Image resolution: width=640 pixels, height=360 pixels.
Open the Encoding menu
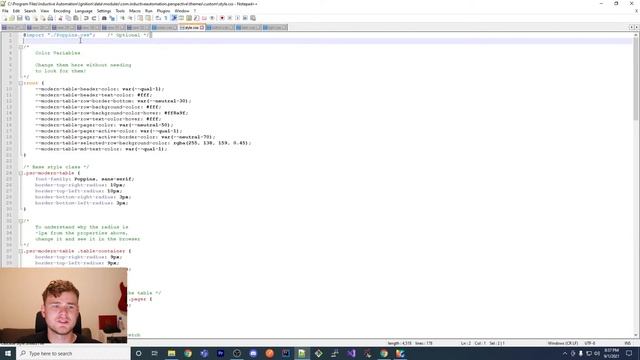click(62, 11)
